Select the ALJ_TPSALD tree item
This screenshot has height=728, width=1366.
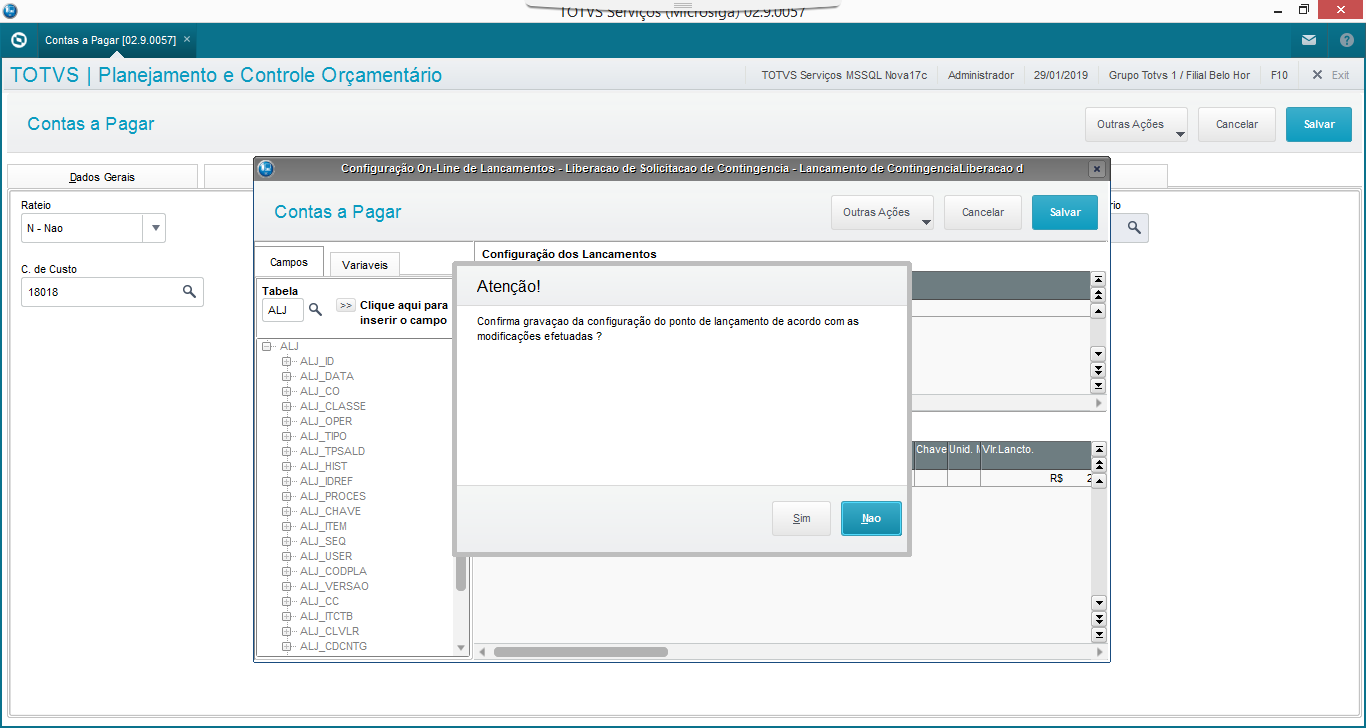click(332, 451)
